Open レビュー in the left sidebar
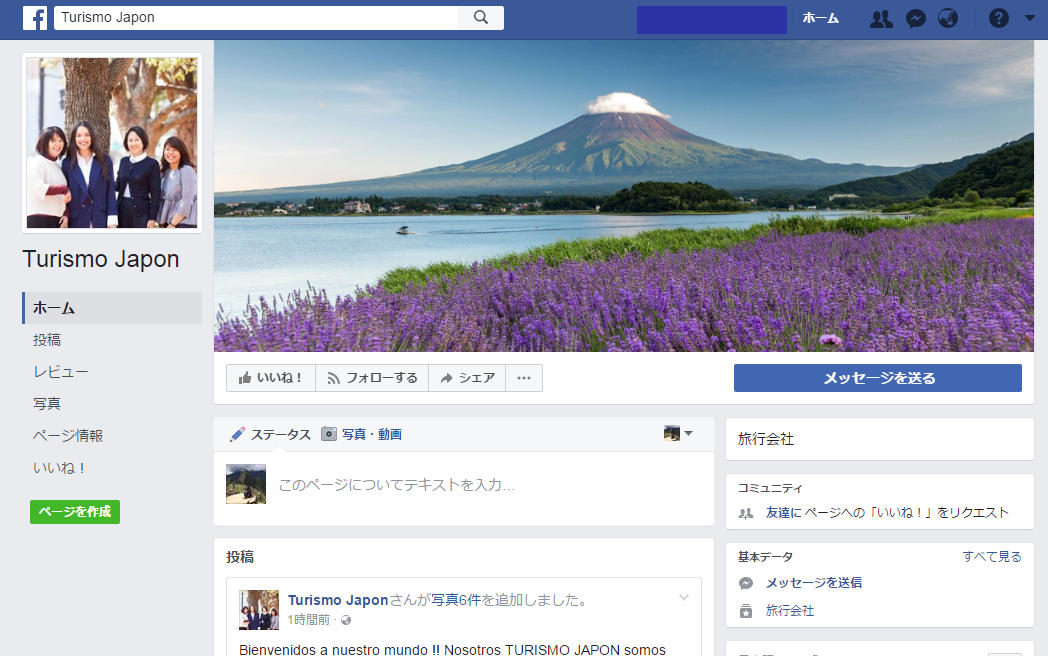1048x656 pixels. pyautogui.click(x=61, y=372)
